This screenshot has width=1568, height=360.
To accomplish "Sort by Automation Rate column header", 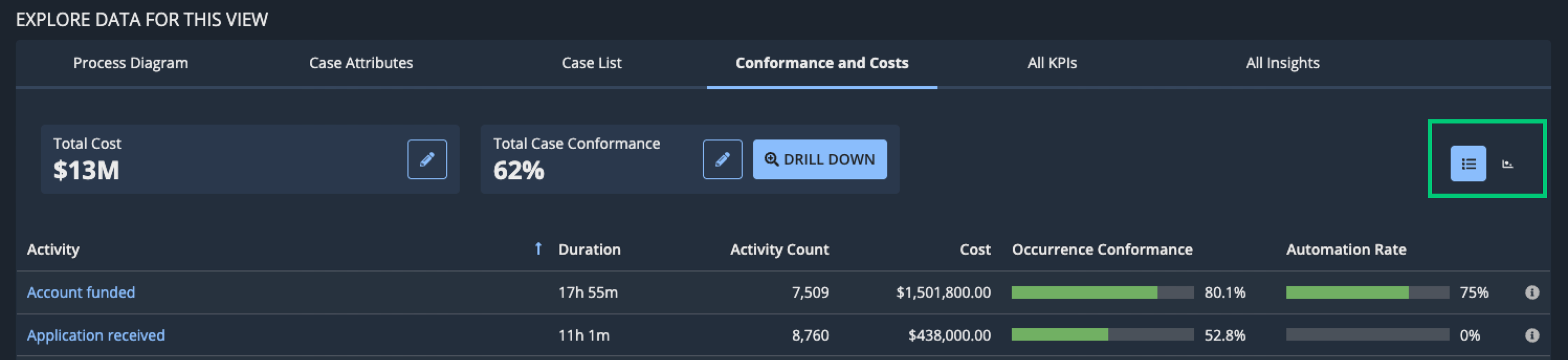I will (x=1346, y=249).
